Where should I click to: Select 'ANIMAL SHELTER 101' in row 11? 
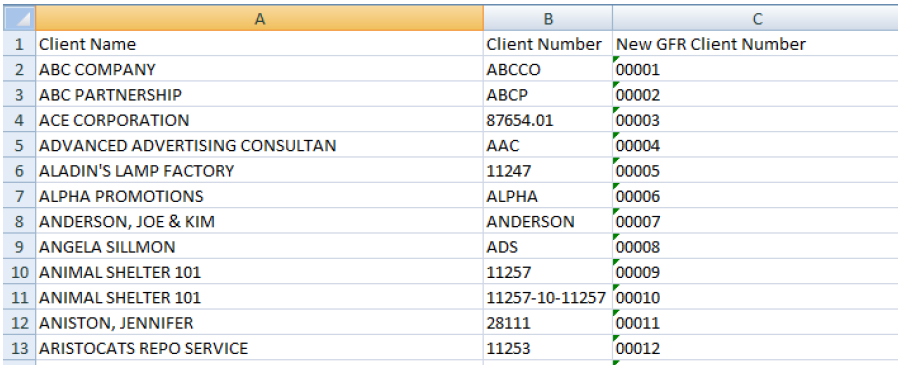coord(260,297)
